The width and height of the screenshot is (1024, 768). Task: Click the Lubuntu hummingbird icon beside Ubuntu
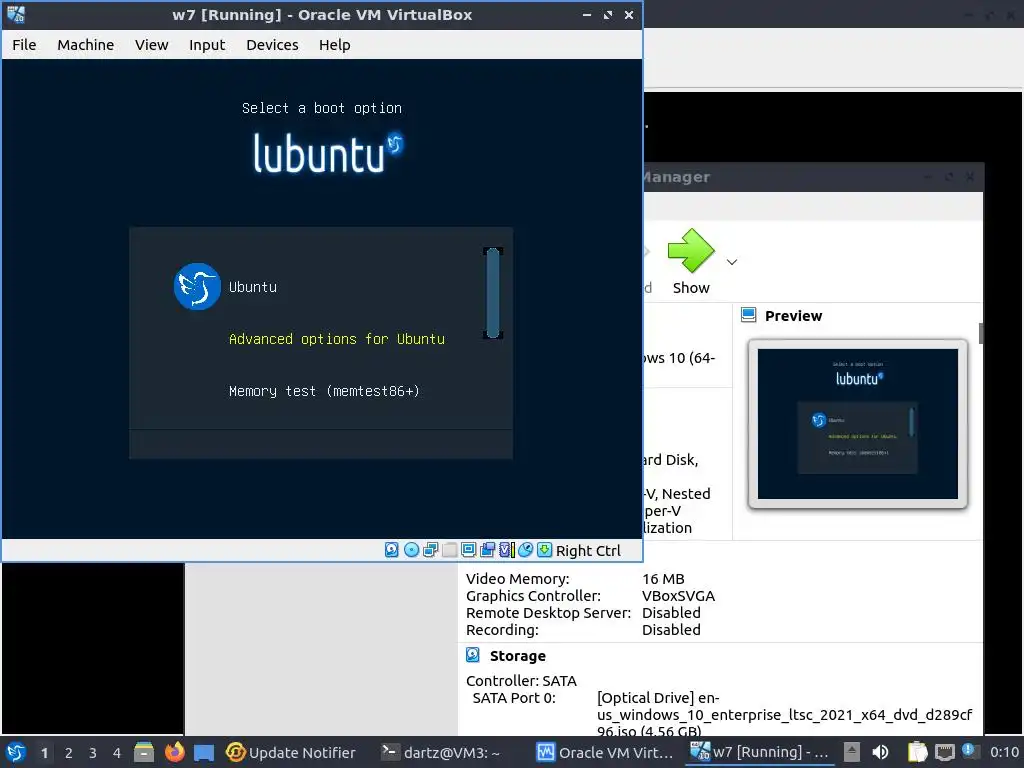tap(197, 287)
